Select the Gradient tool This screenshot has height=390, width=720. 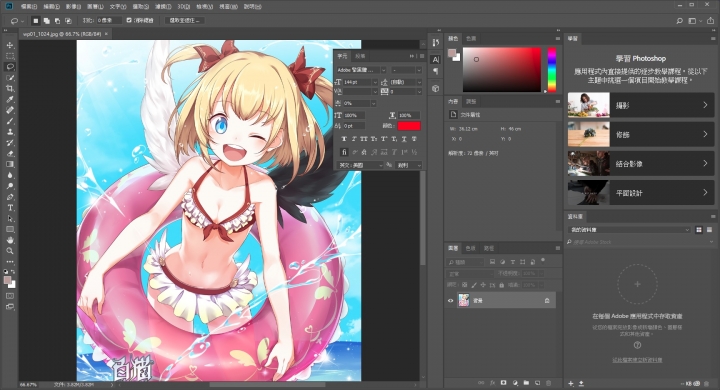coord(10,164)
